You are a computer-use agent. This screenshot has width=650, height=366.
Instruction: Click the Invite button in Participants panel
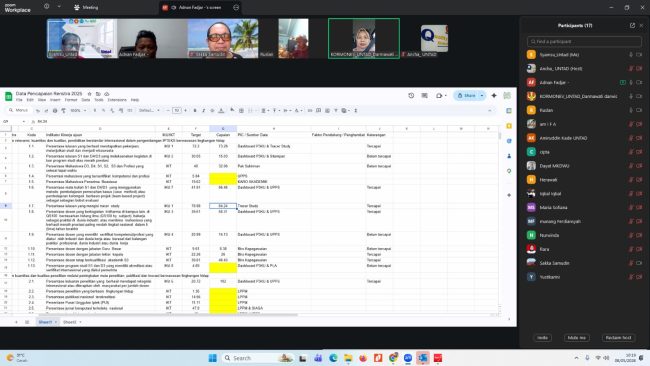(542, 338)
